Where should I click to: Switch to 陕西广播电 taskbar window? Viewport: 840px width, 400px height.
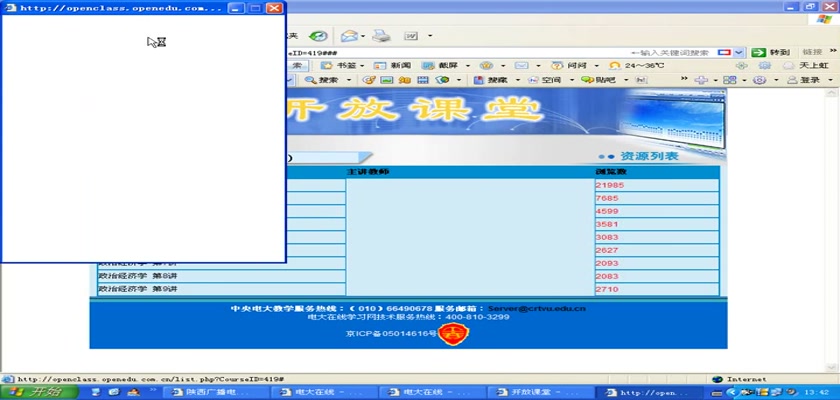(214, 393)
